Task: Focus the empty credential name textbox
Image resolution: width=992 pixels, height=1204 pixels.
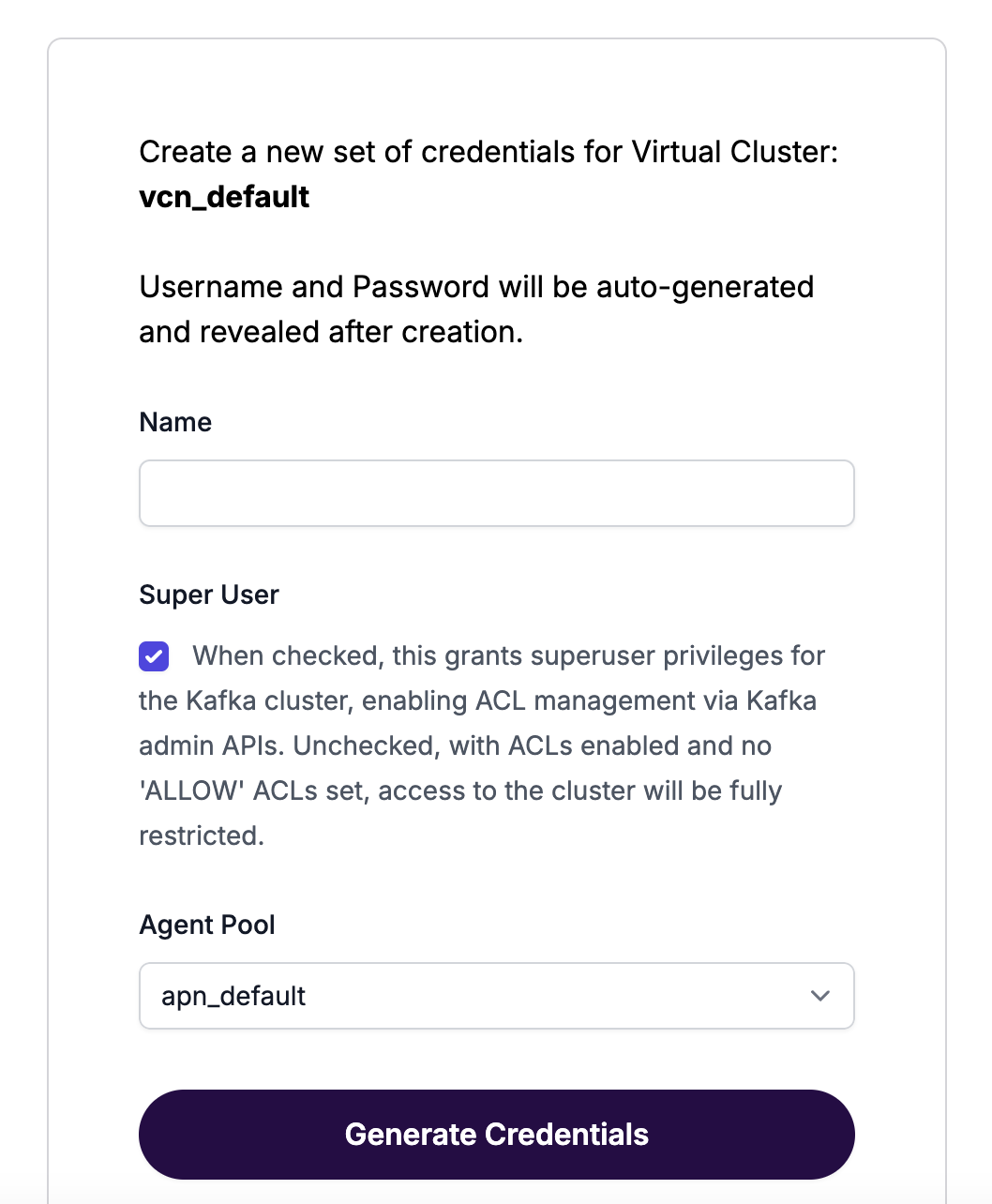Action: 496,493
